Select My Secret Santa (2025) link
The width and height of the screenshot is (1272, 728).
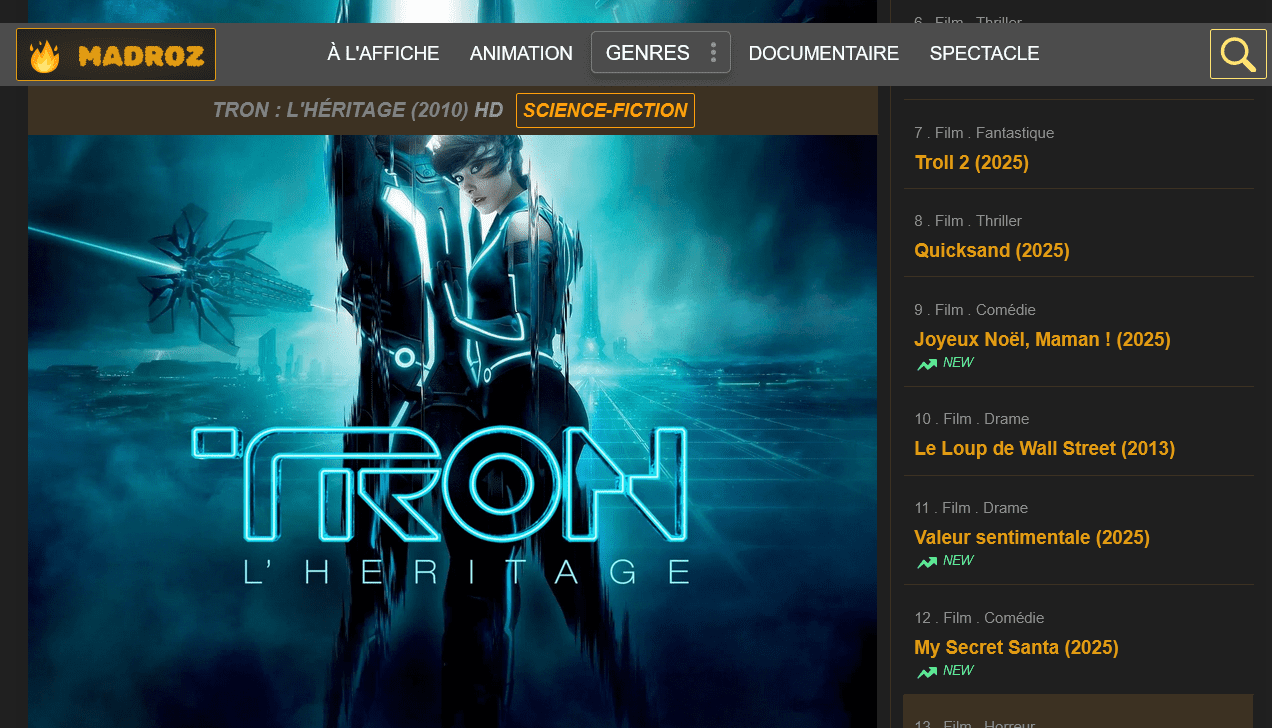click(1015, 648)
